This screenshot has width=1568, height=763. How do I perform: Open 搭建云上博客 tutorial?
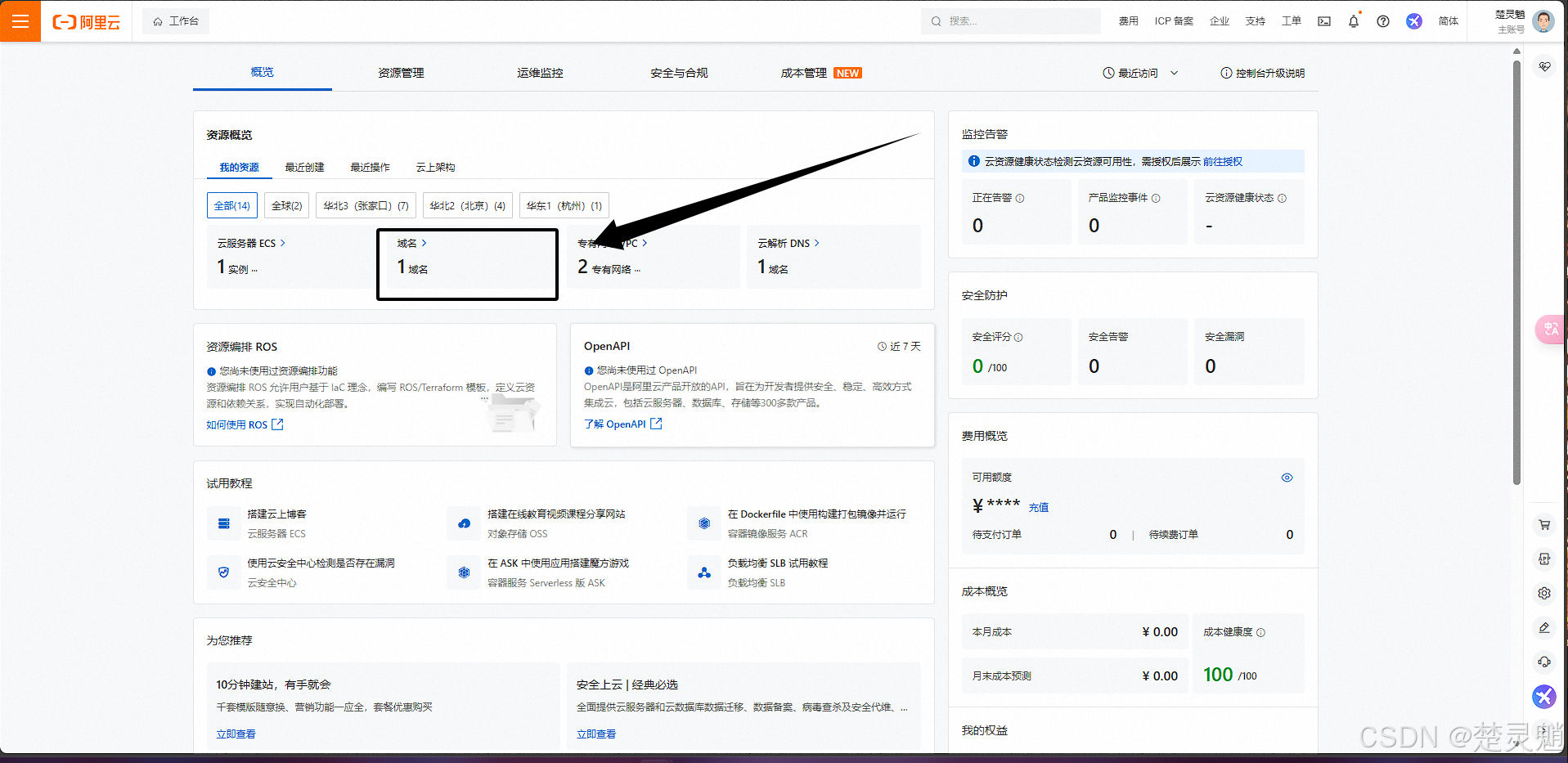pyautogui.click(x=277, y=514)
